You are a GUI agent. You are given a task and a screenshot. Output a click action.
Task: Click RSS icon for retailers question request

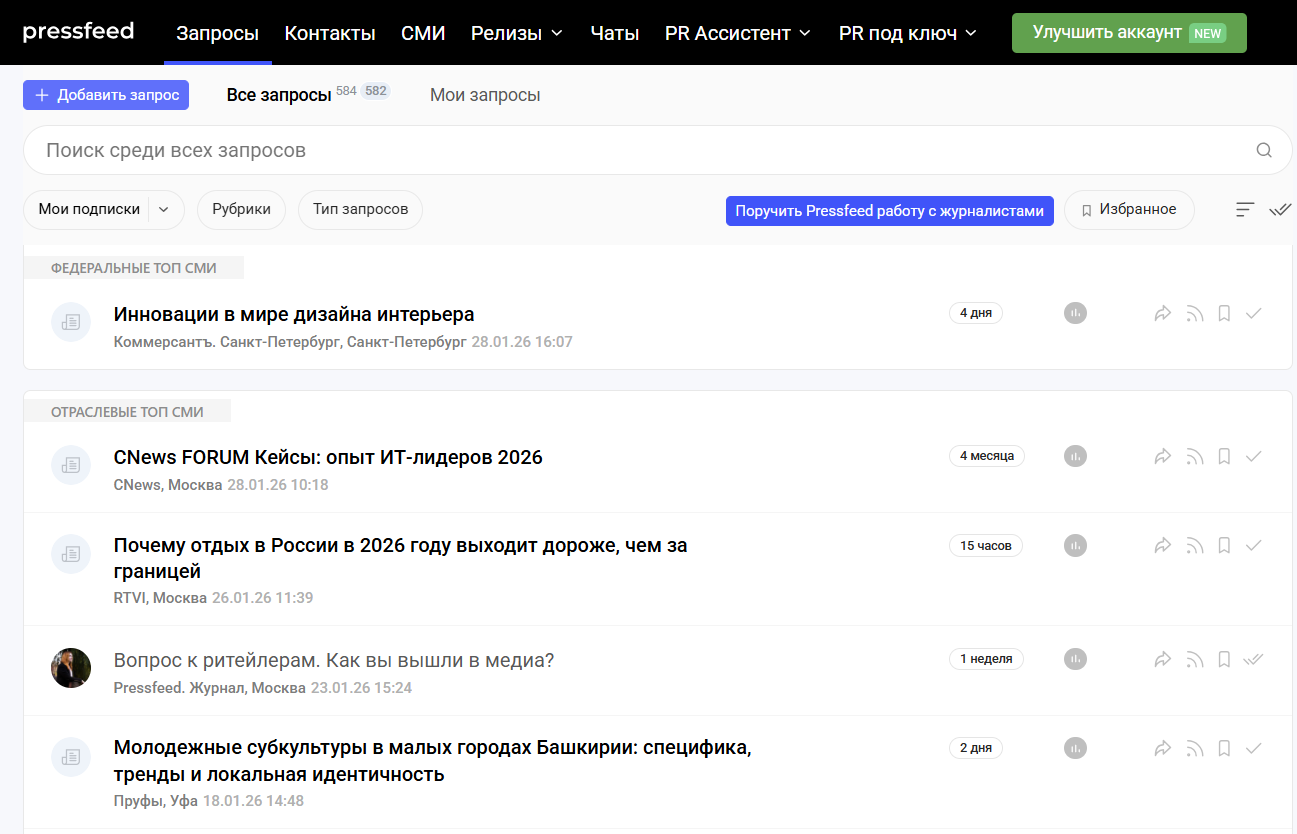point(1194,660)
